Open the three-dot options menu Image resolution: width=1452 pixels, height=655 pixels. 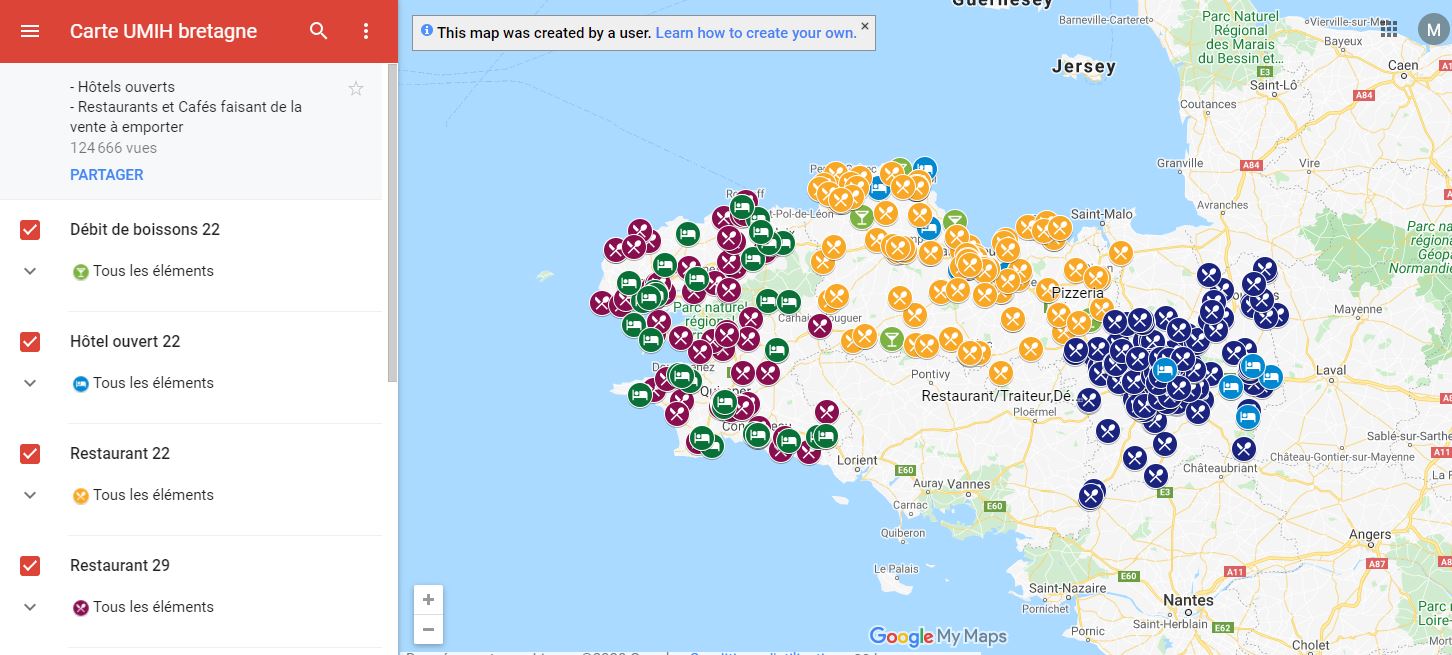(x=366, y=31)
